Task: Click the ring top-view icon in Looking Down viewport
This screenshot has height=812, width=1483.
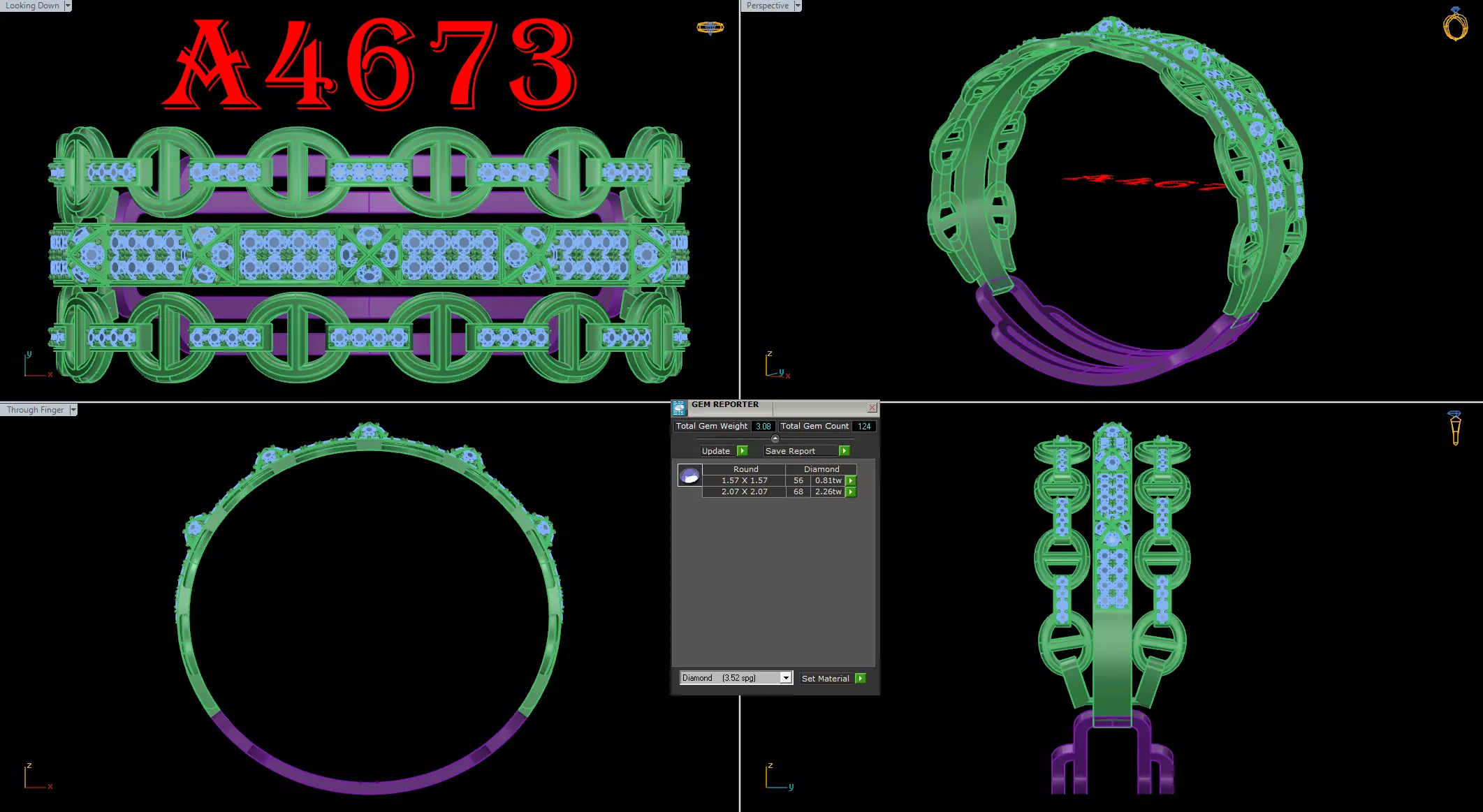Action: coord(710,28)
